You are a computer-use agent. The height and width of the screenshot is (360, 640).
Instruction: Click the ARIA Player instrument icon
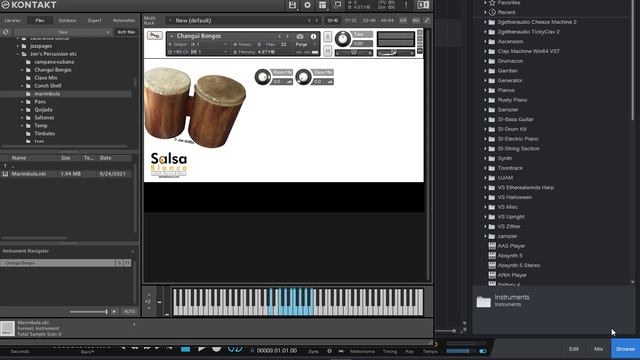click(492, 275)
